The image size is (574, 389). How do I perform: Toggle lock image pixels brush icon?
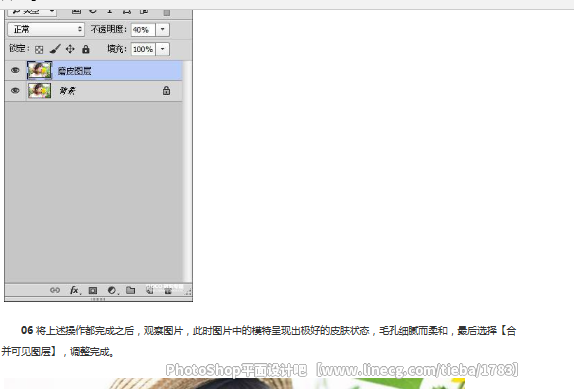click(x=55, y=49)
